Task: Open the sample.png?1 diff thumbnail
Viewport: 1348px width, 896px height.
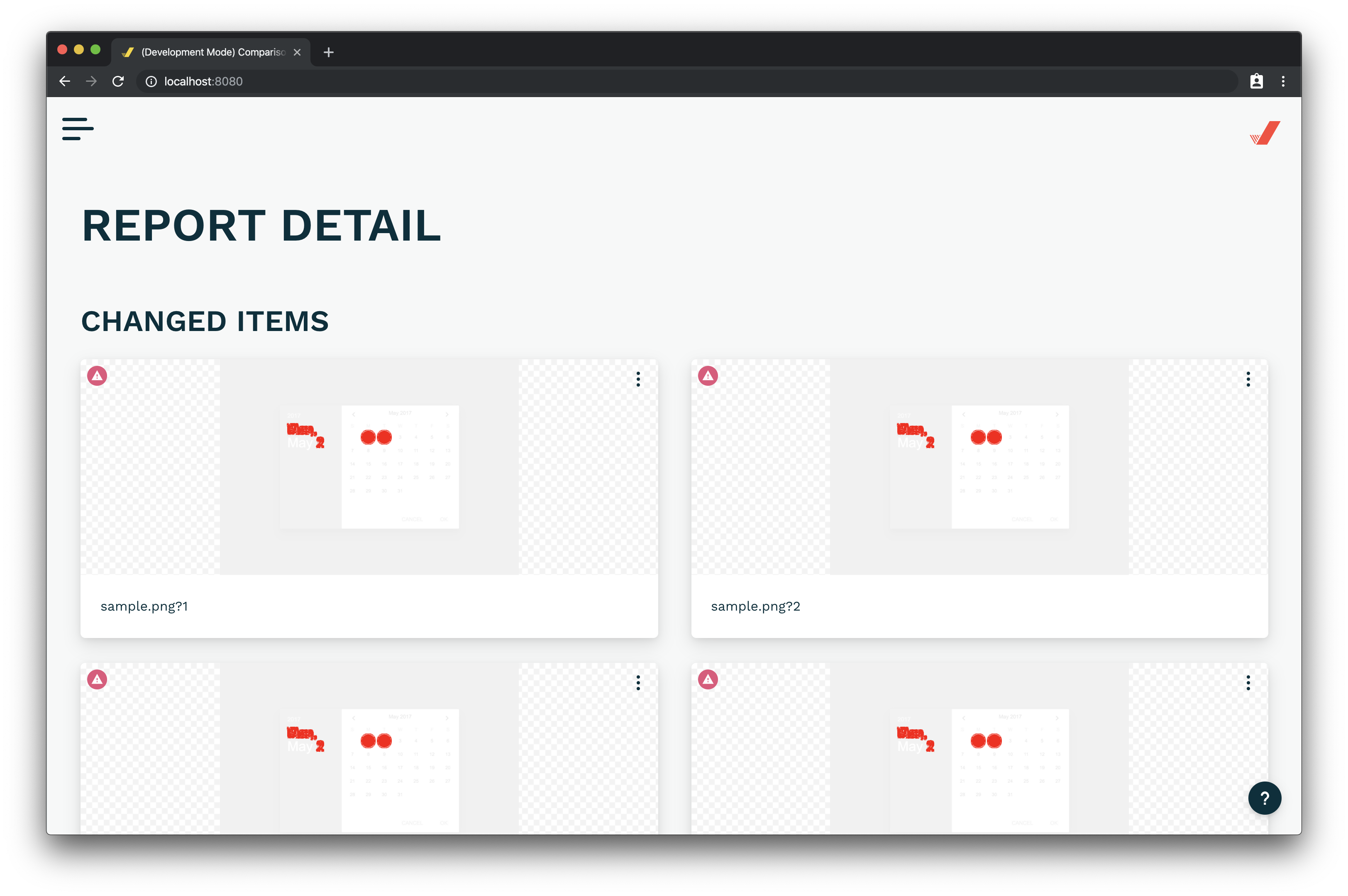Action: 369,467
